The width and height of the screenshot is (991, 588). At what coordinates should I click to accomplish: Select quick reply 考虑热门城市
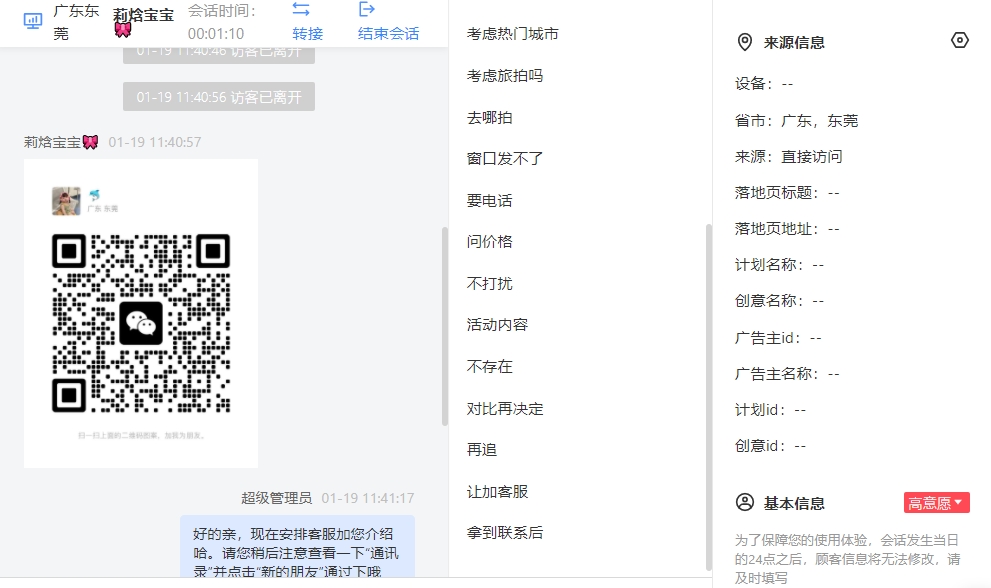click(x=513, y=34)
